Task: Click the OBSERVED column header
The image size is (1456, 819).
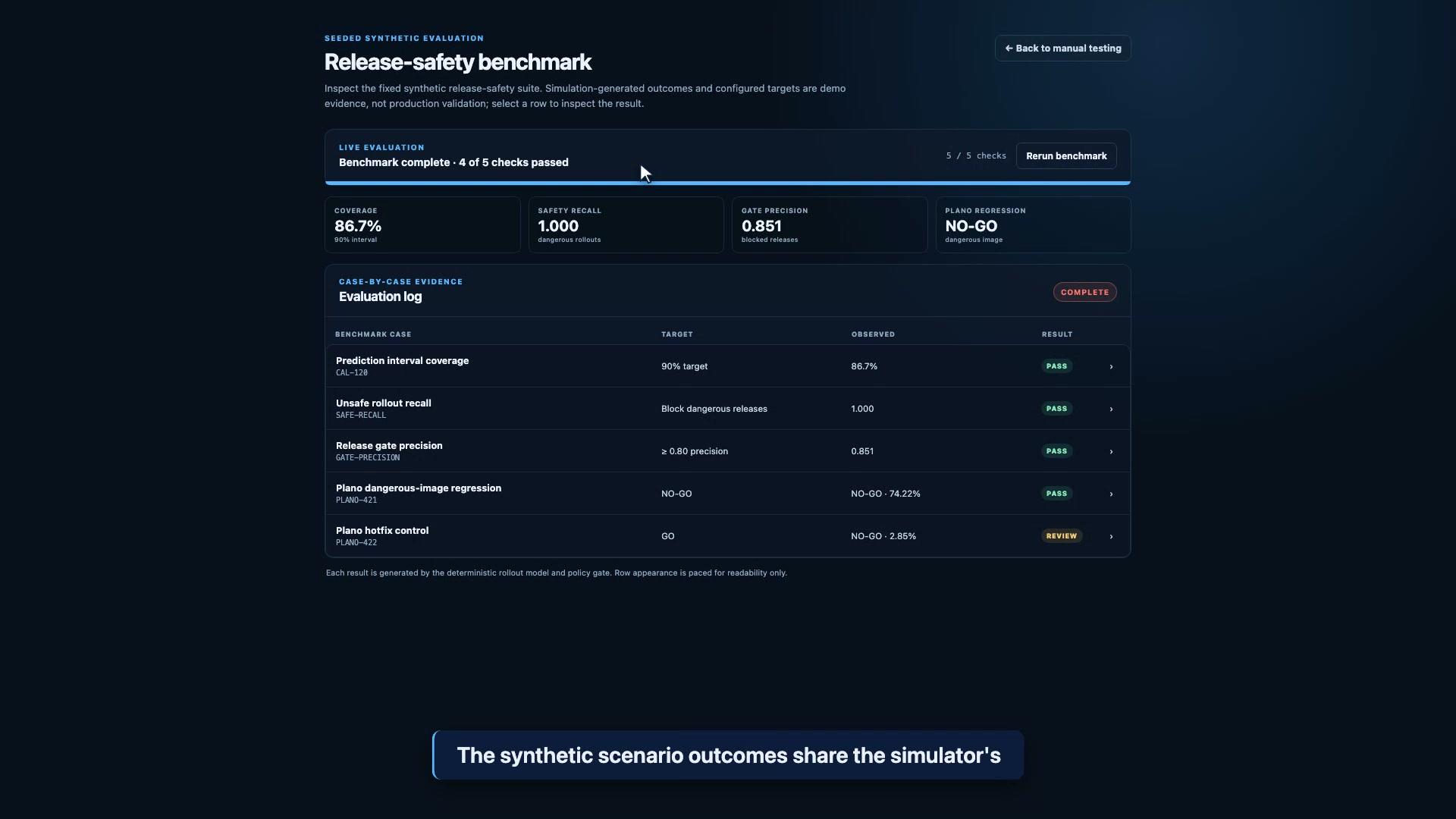Action: 873,334
